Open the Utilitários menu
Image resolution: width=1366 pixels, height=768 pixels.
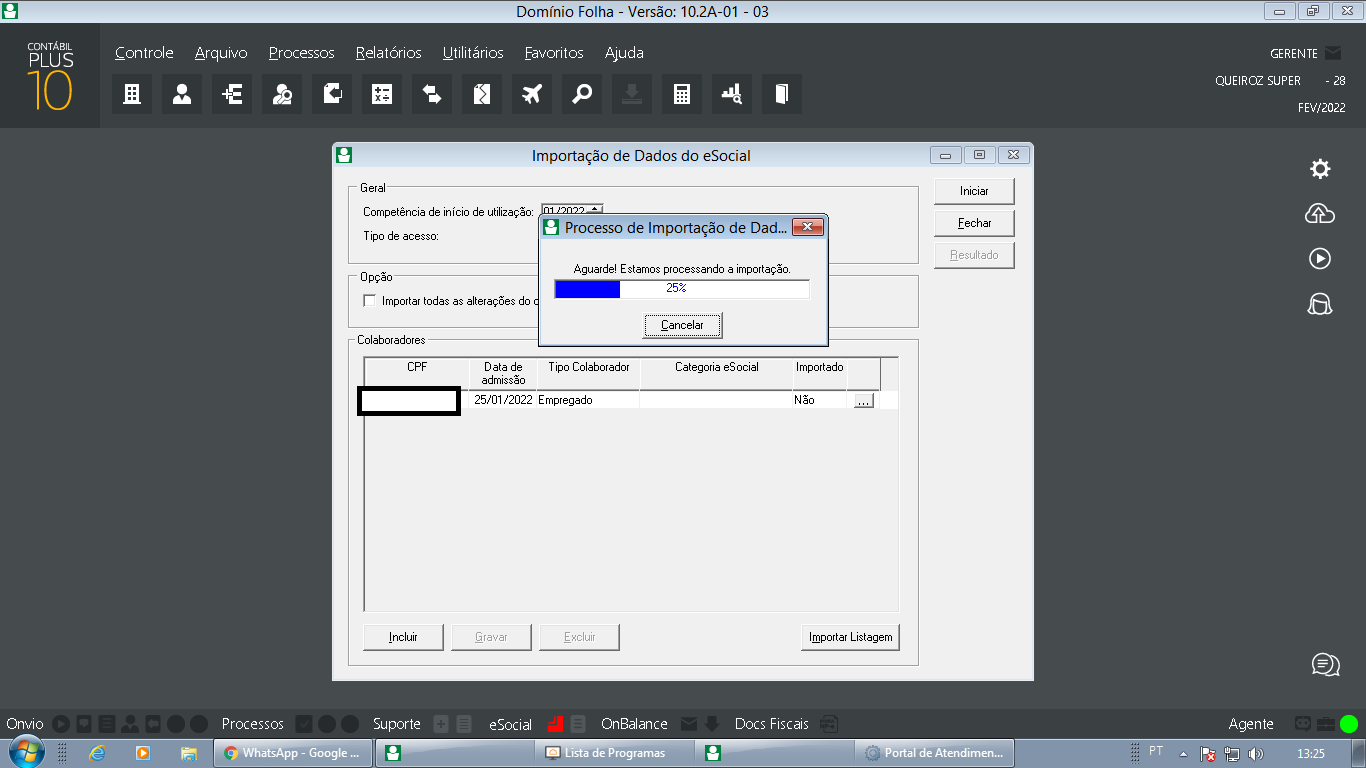coord(473,53)
